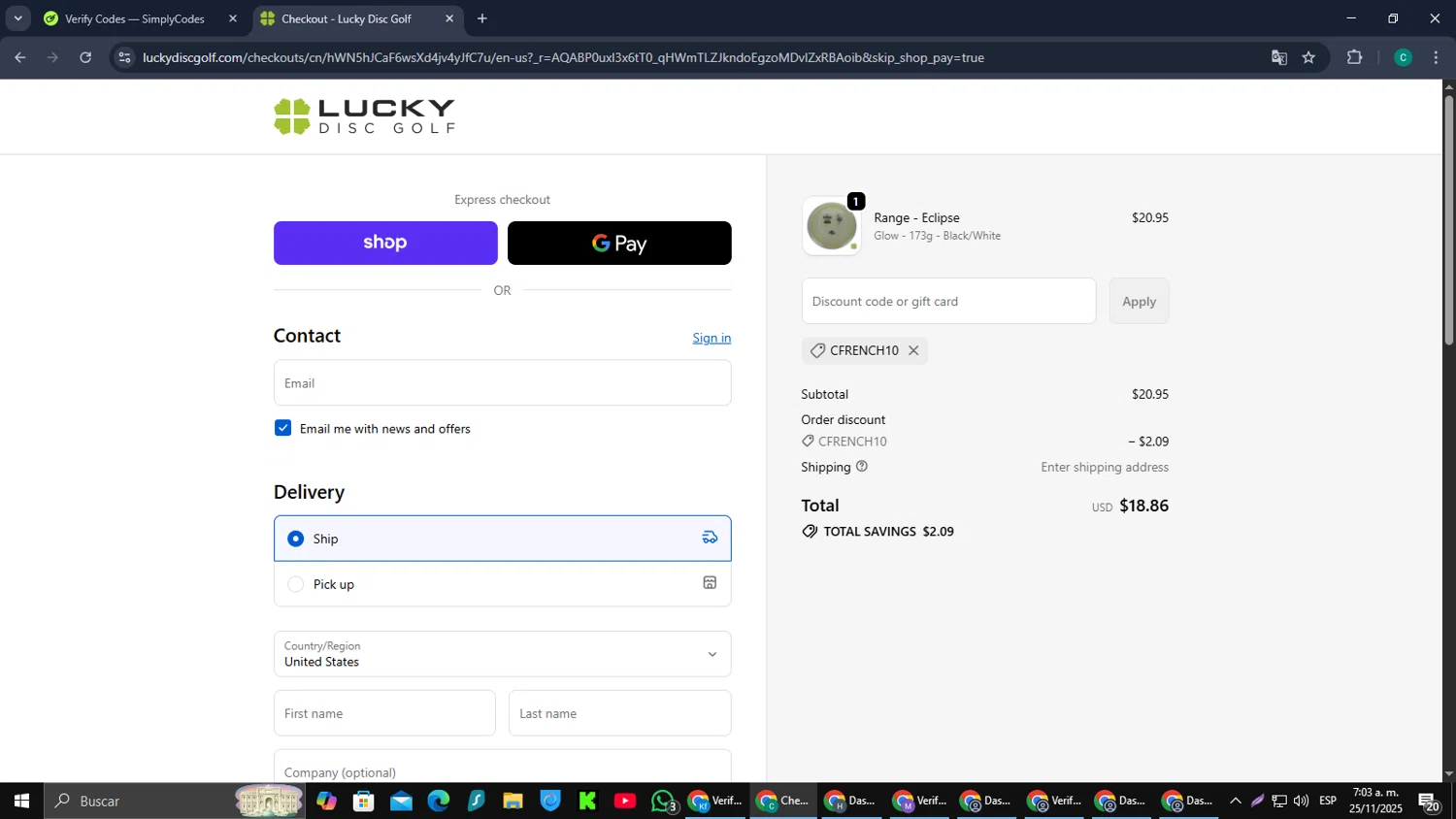This screenshot has height=819, width=1456.
Task: Open Microsoft Store from the taskbar
Action: tap(364, 801)
